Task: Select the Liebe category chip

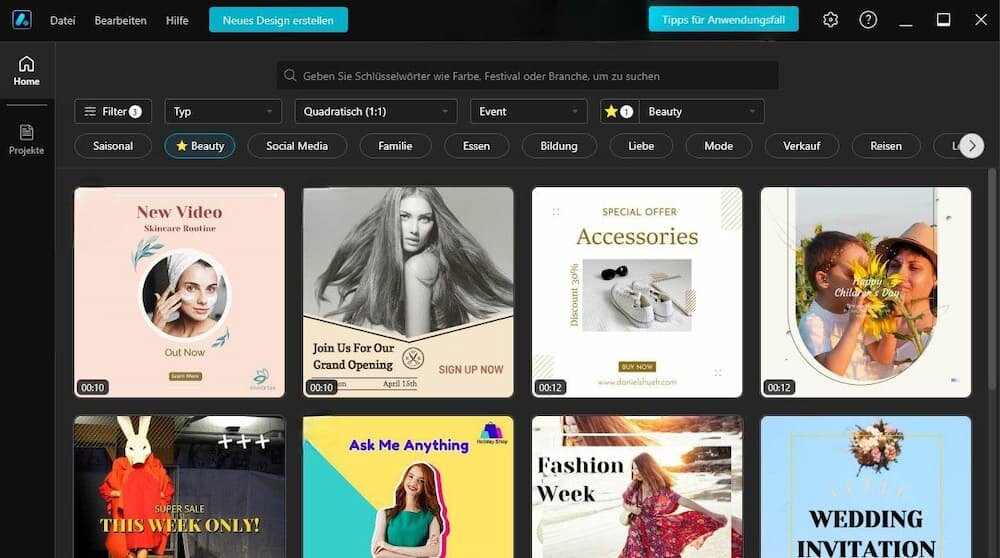Action: click(641, 146)
